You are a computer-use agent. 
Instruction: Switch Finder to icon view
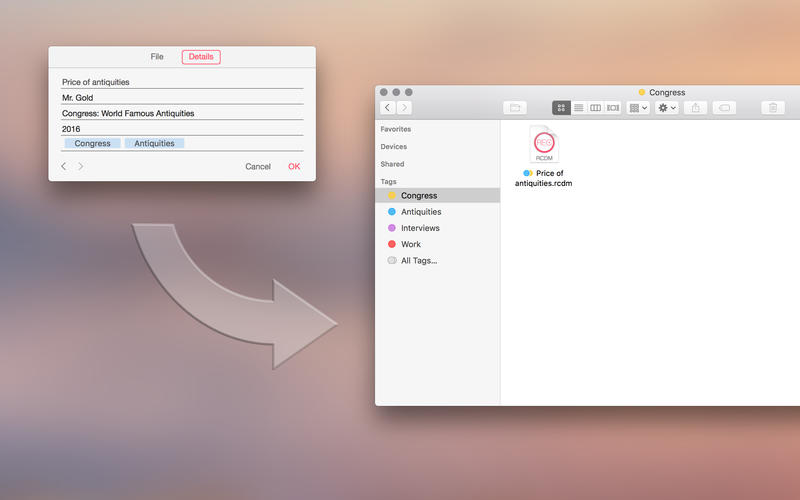pyautogui.click(x=561, y=108)
